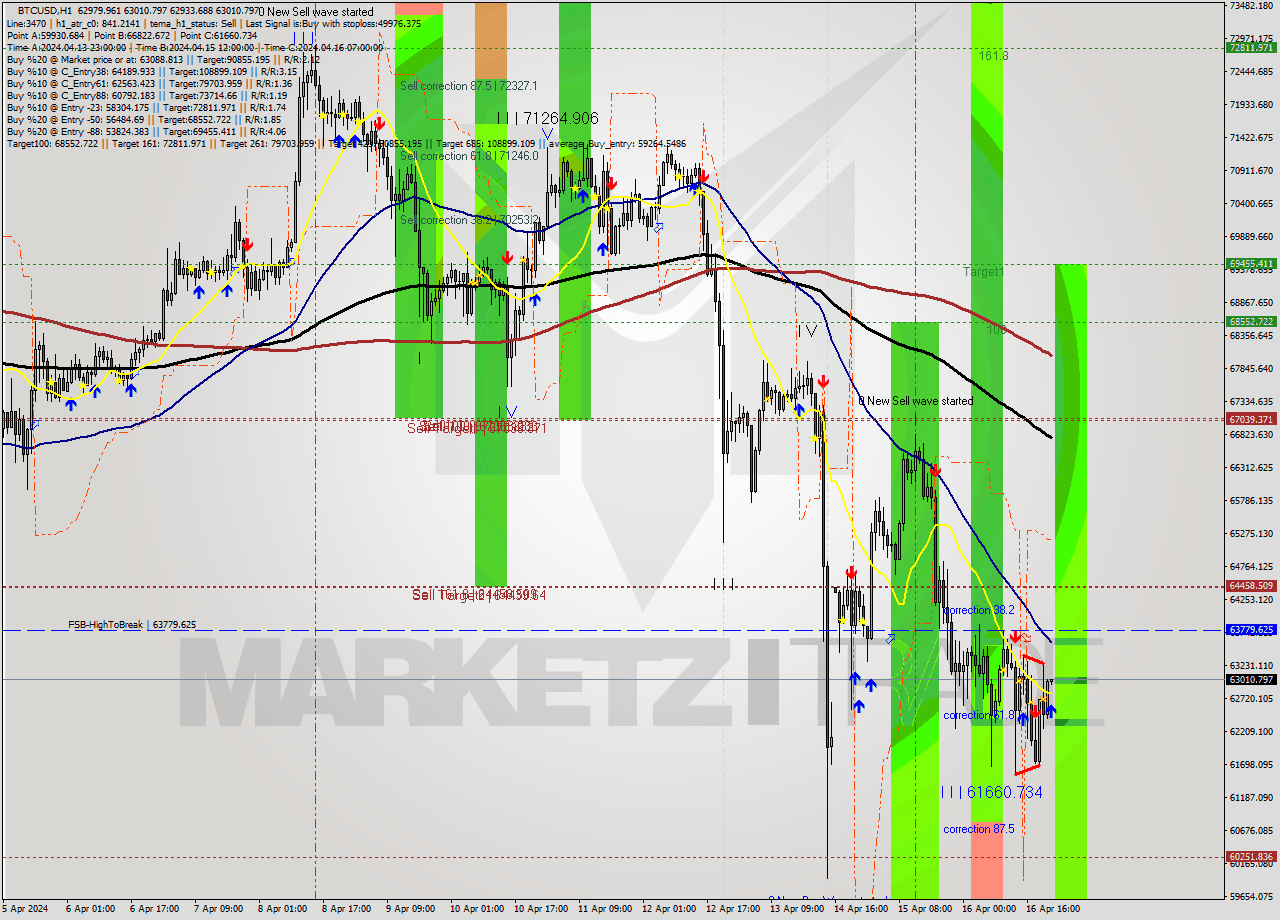Click the 'I I I 71264.906' wave label

pyautogui.click(x=547, y=118)
